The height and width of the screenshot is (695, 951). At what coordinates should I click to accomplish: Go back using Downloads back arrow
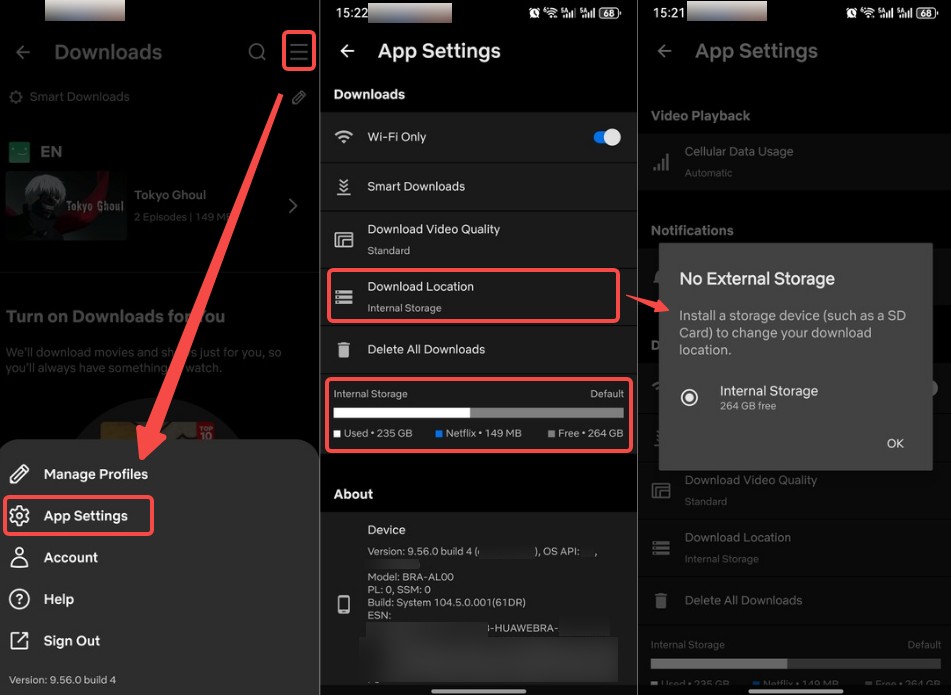[23, 52]
